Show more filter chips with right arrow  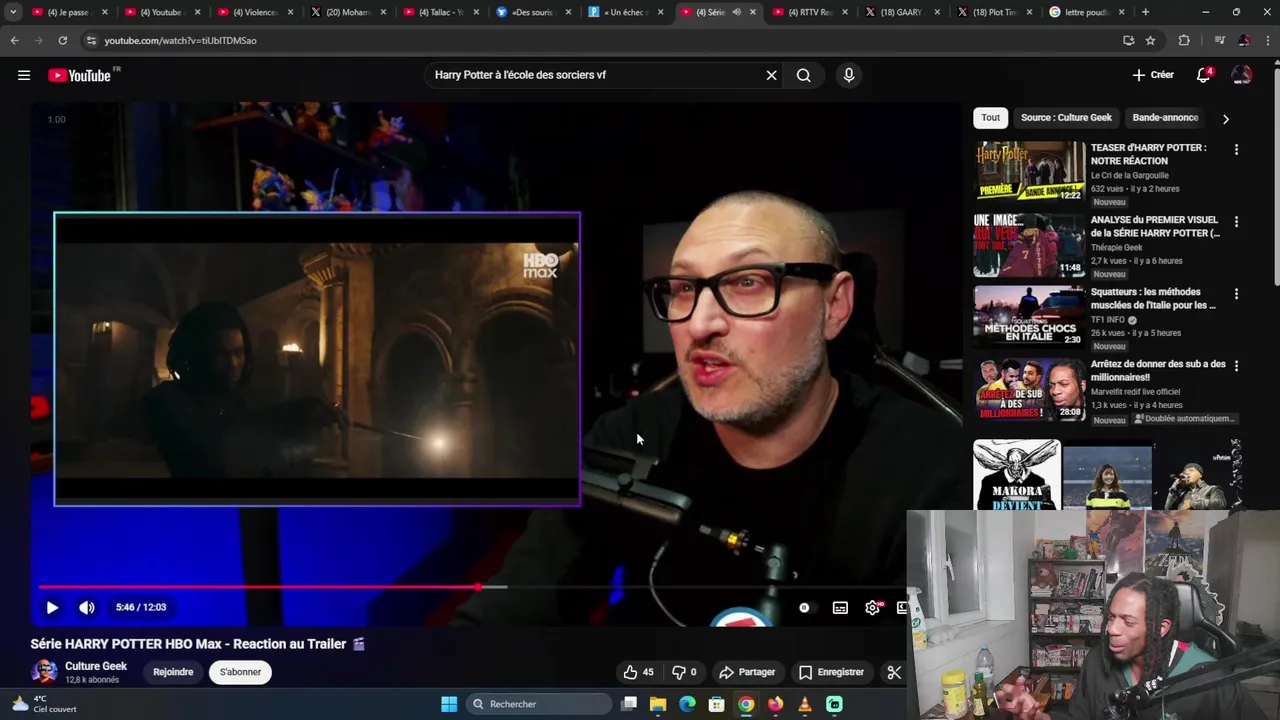(1225, 118)
